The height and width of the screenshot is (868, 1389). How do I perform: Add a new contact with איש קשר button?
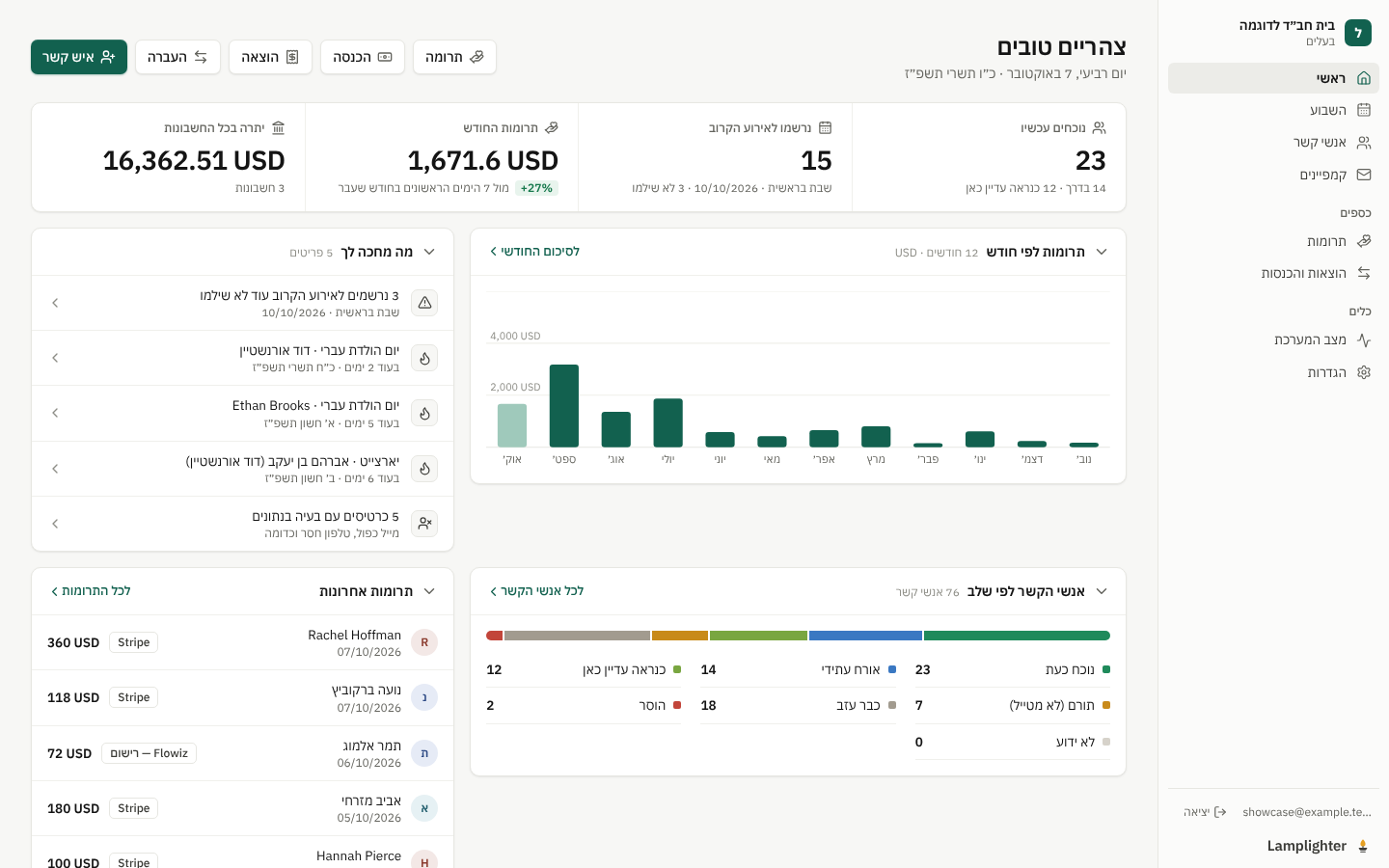pyautogui.click(x=79, y=57)
